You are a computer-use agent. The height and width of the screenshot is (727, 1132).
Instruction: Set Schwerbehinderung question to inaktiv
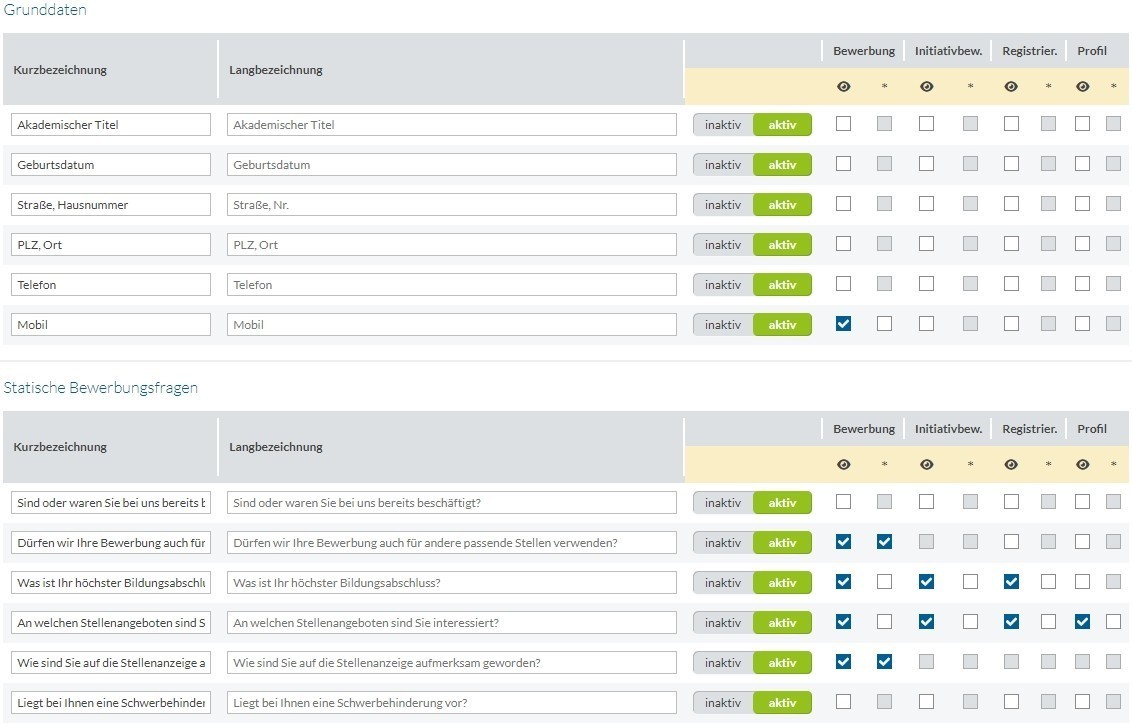(x=723, y=702)
